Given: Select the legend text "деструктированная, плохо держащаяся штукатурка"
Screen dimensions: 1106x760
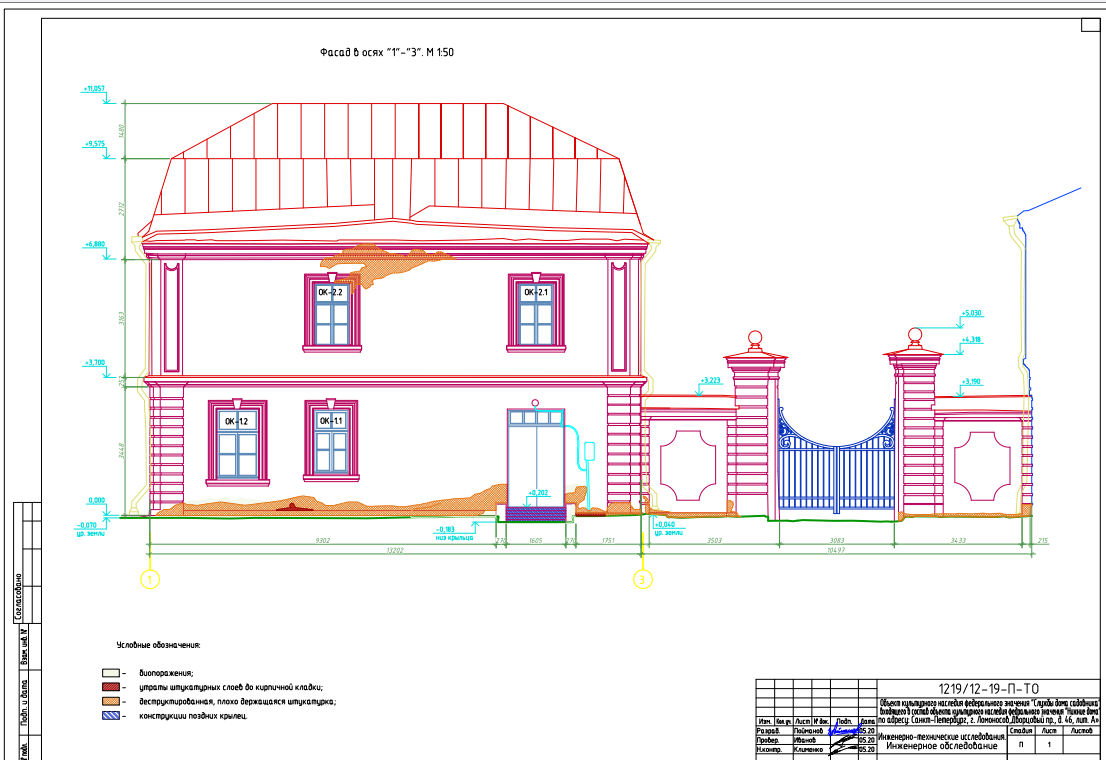Looking at the screenshot, I should tap(237, 702).
